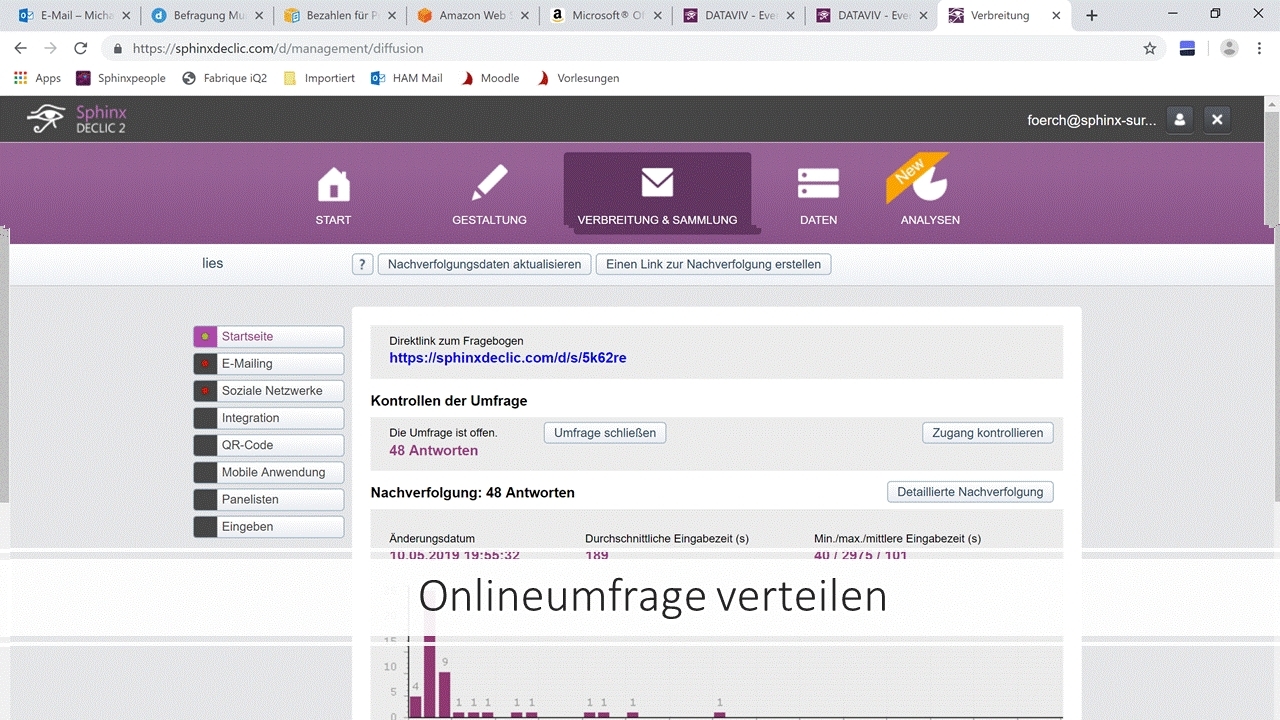Open the START home icon
1280x720 pixels.
333,185
